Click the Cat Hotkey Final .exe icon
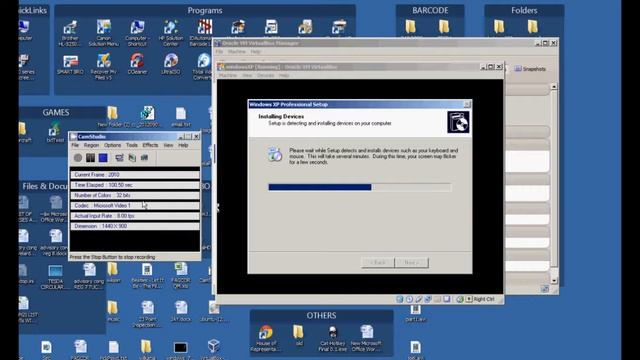The height and width of the screenshot is (360, 640). (x=332, y=338)
